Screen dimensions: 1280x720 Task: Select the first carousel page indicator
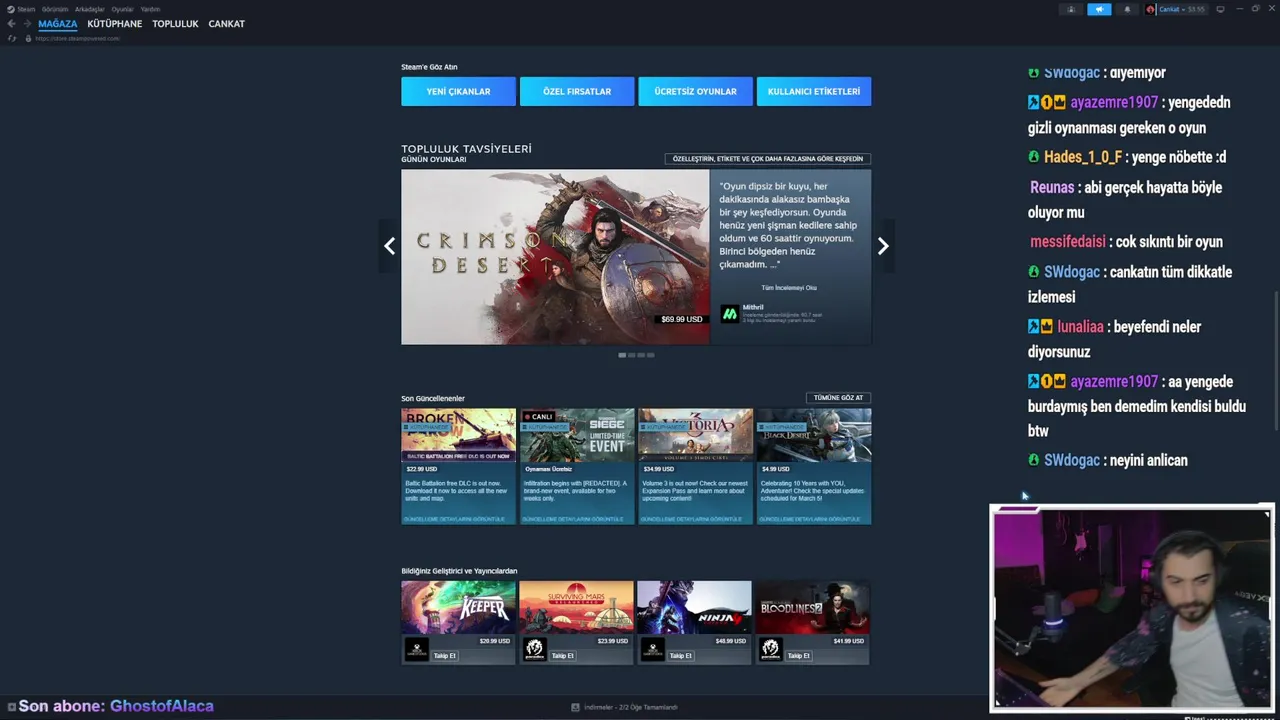click(x=622, y=355)
